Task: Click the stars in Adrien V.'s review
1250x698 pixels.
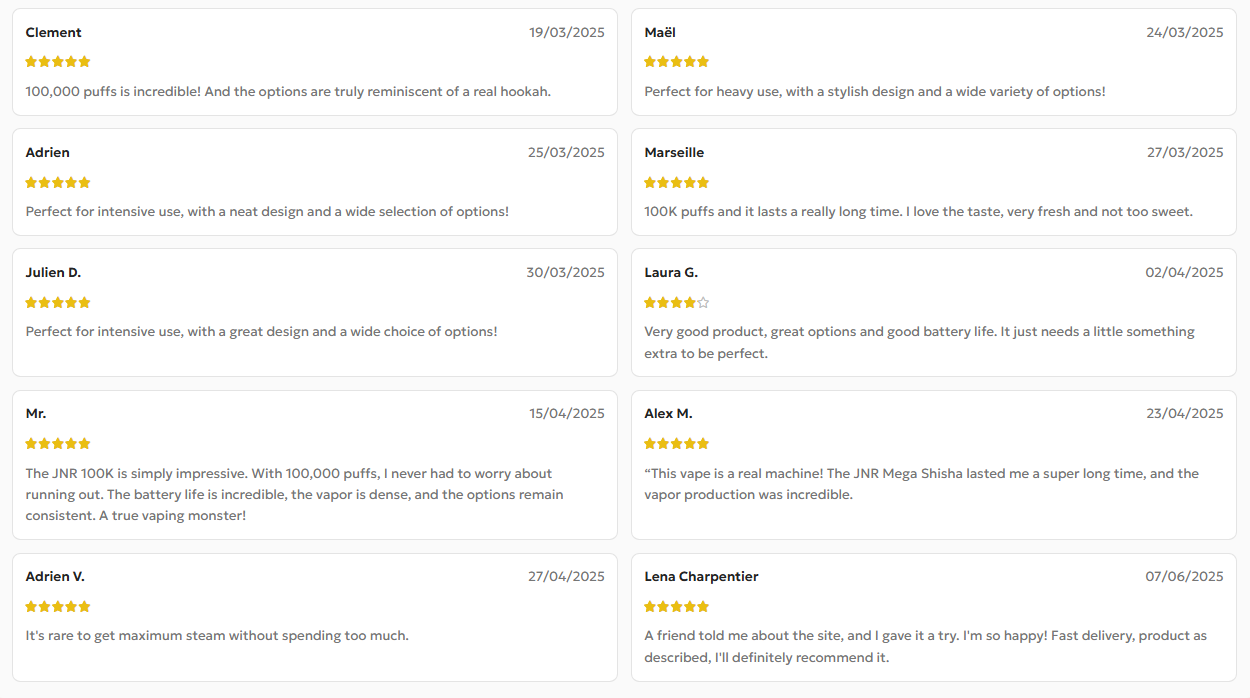Action: [x=58, y=607]
